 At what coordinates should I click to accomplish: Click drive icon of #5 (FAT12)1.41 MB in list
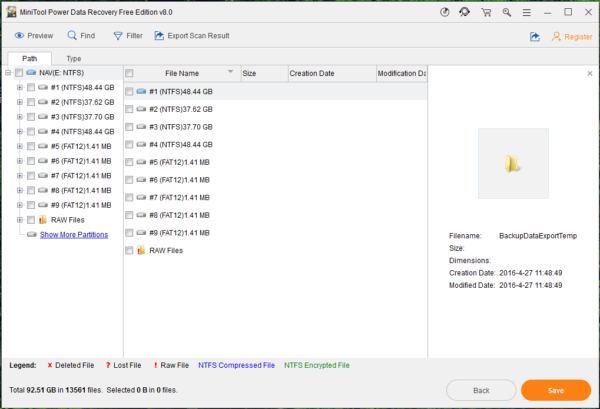tap(141, 162)
